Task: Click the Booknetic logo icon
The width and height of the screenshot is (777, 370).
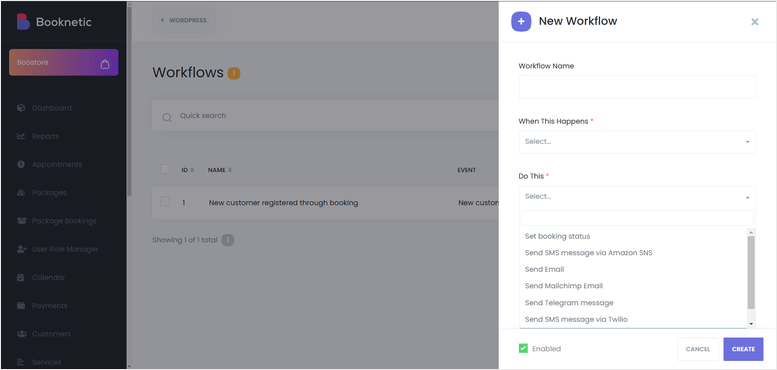Action: pyautogui.click(x=23, y=22)
